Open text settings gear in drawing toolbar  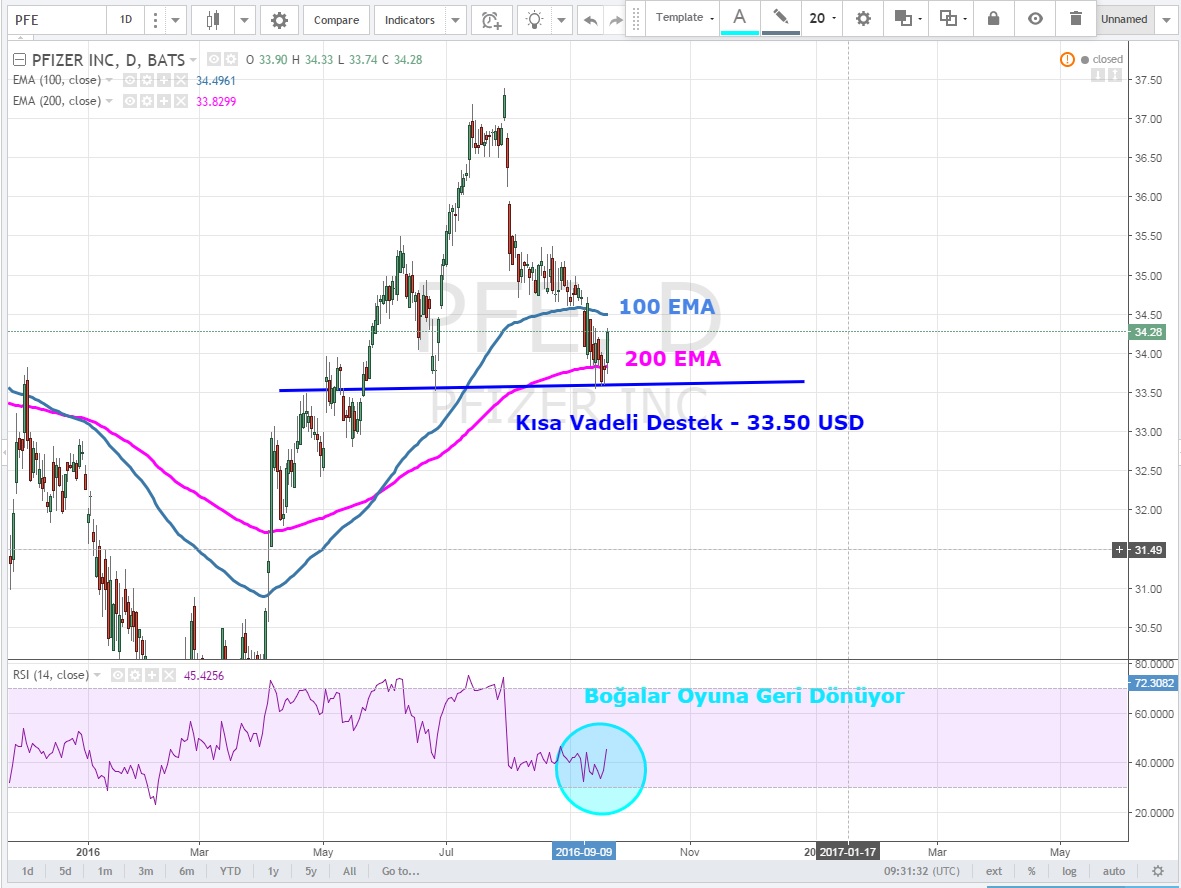(x=863, y=18)
